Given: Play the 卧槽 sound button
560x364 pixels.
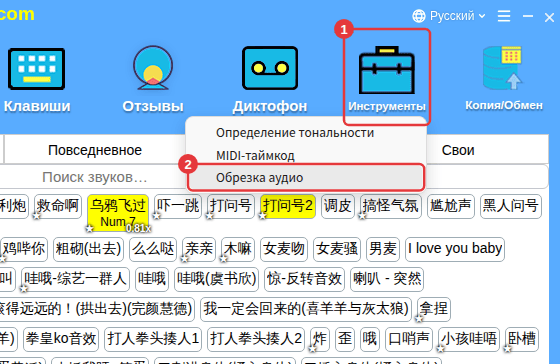Looking at the screenshot, I should click(521, 339).
